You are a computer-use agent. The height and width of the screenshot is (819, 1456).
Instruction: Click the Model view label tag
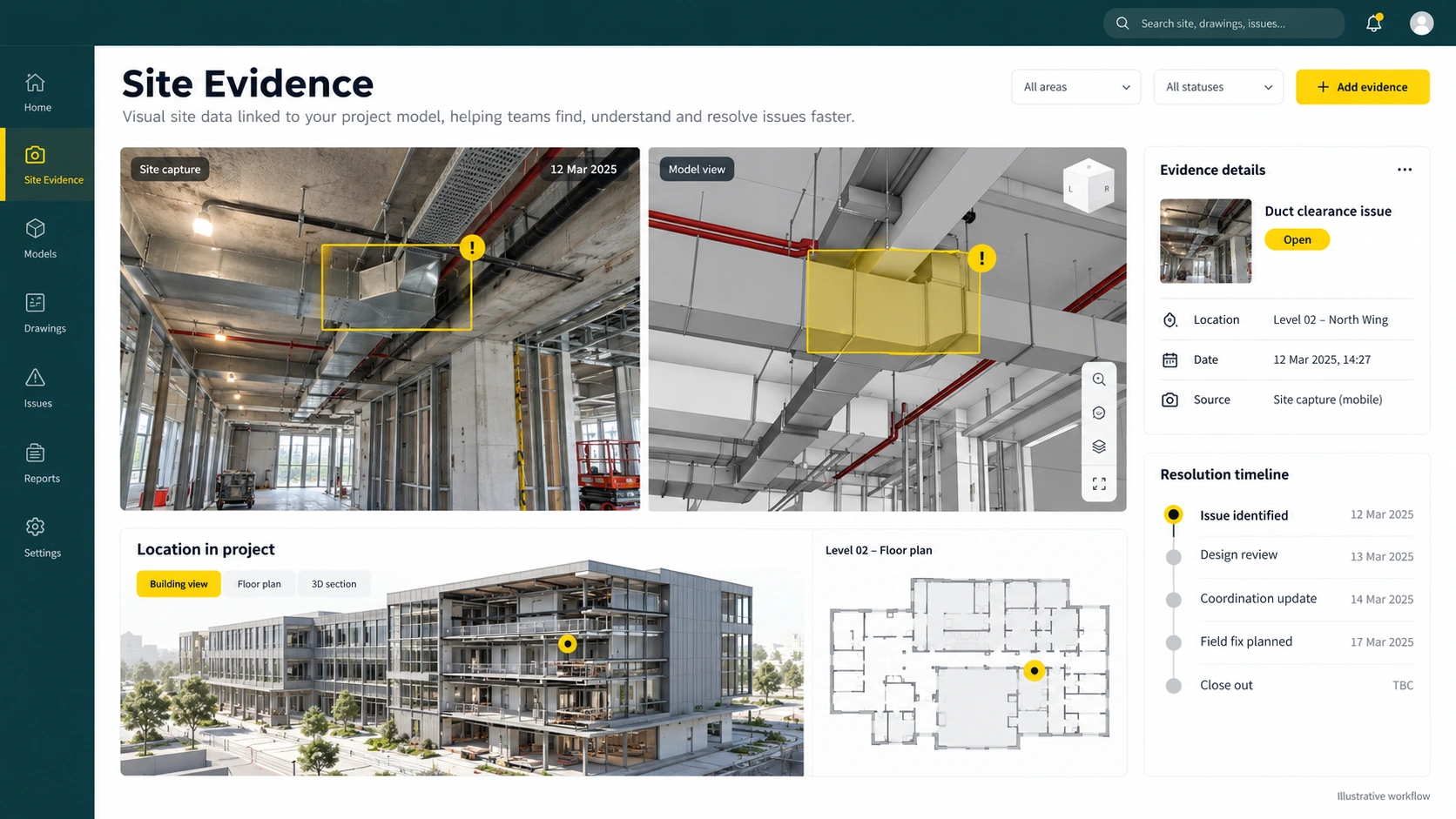[x=697, y=169]
